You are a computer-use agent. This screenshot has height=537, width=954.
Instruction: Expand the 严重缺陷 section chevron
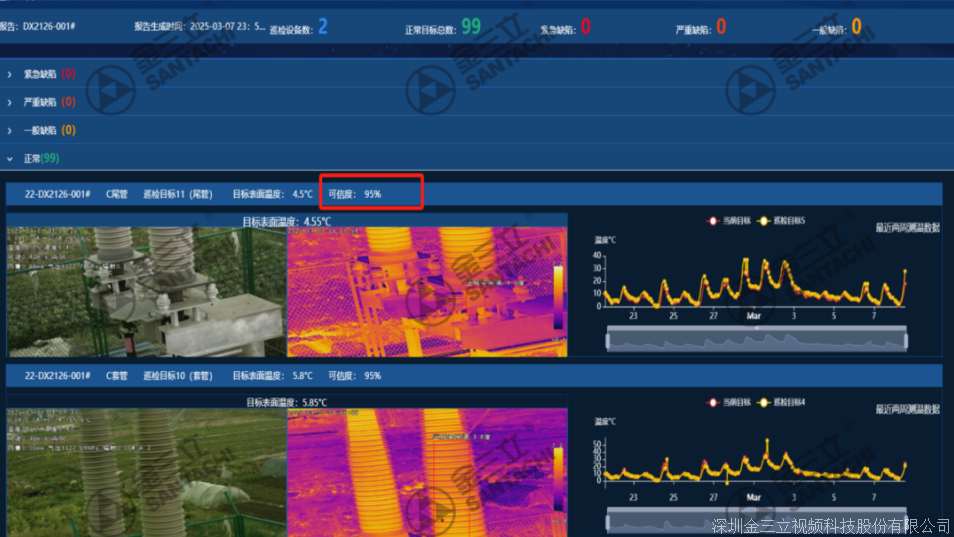10,102
